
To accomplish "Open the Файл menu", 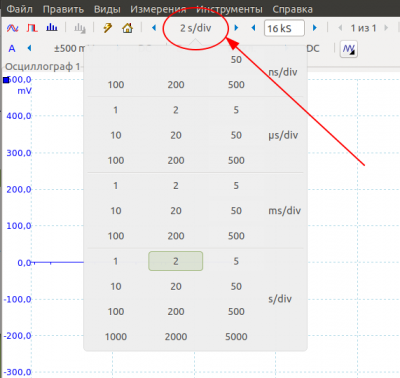I will (19, 9).
